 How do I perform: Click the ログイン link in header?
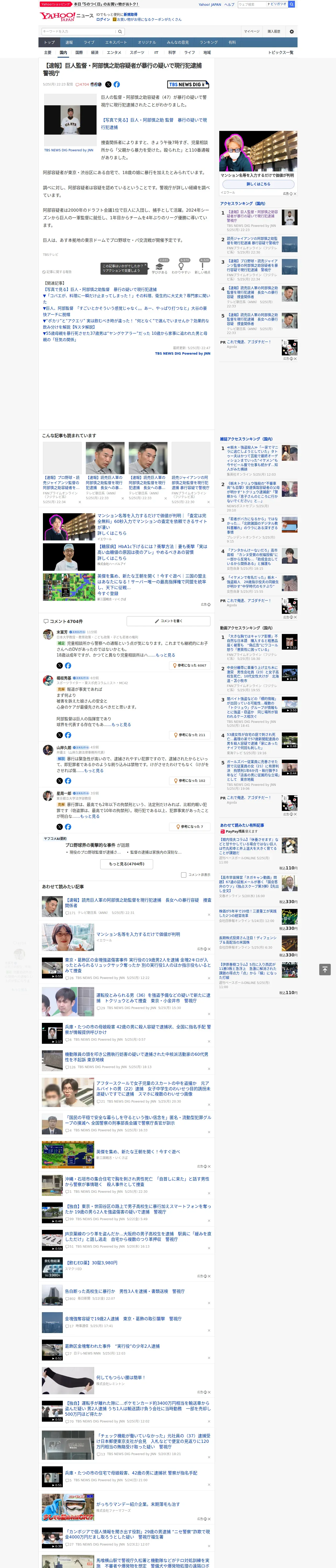[103, 20]
